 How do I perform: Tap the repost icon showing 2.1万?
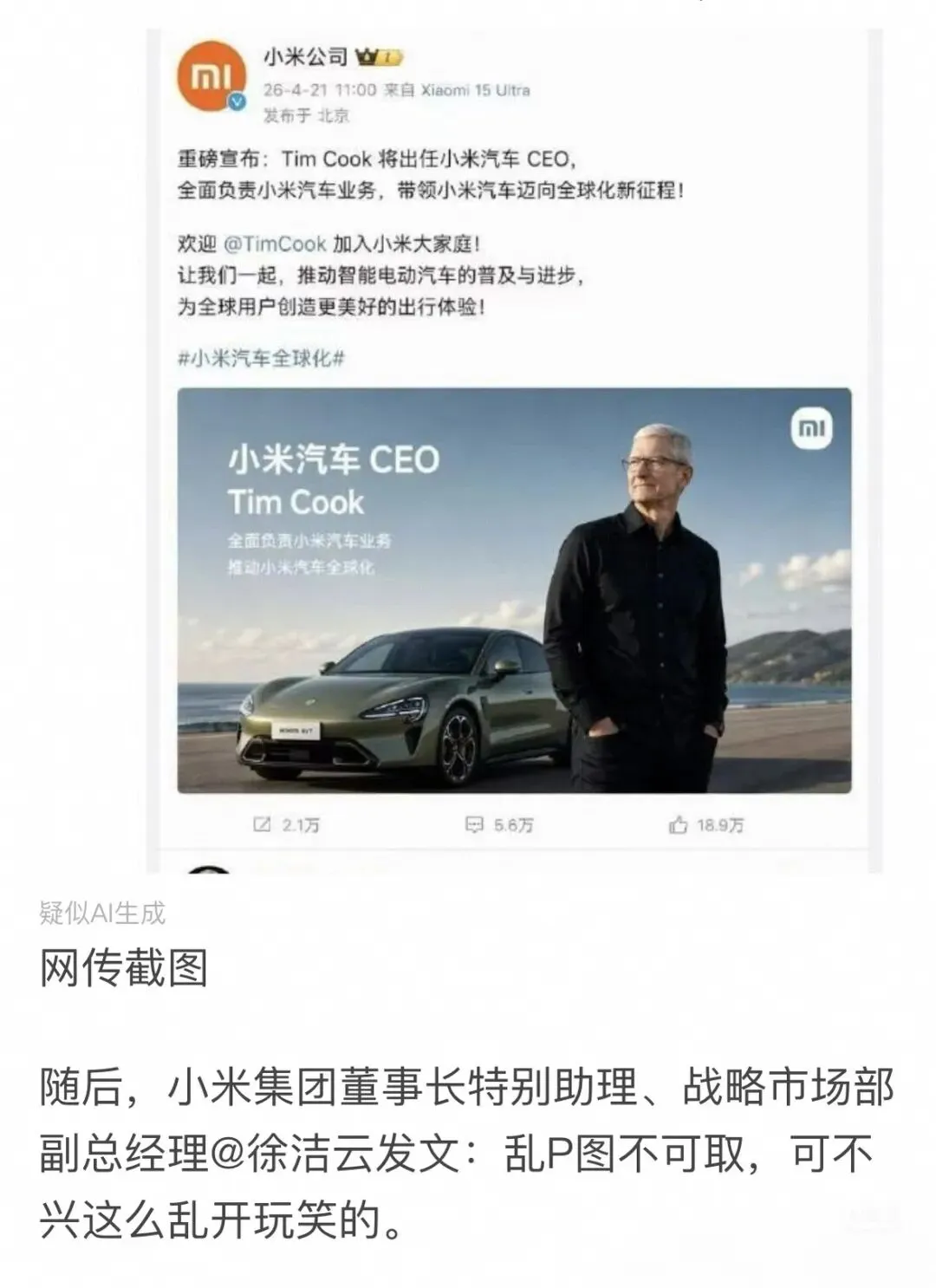(286, 824)
